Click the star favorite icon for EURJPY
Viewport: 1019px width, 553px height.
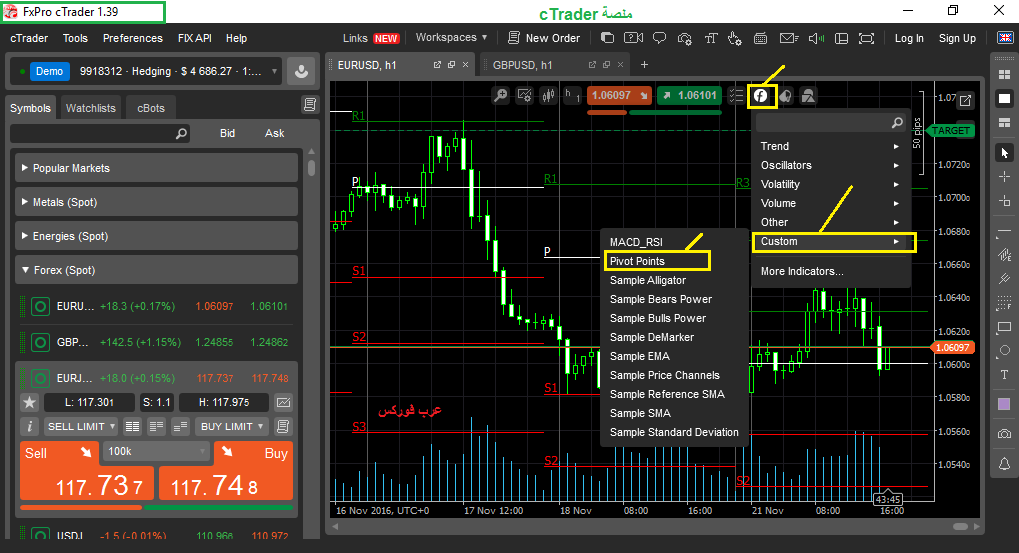(x=29, y=402)
